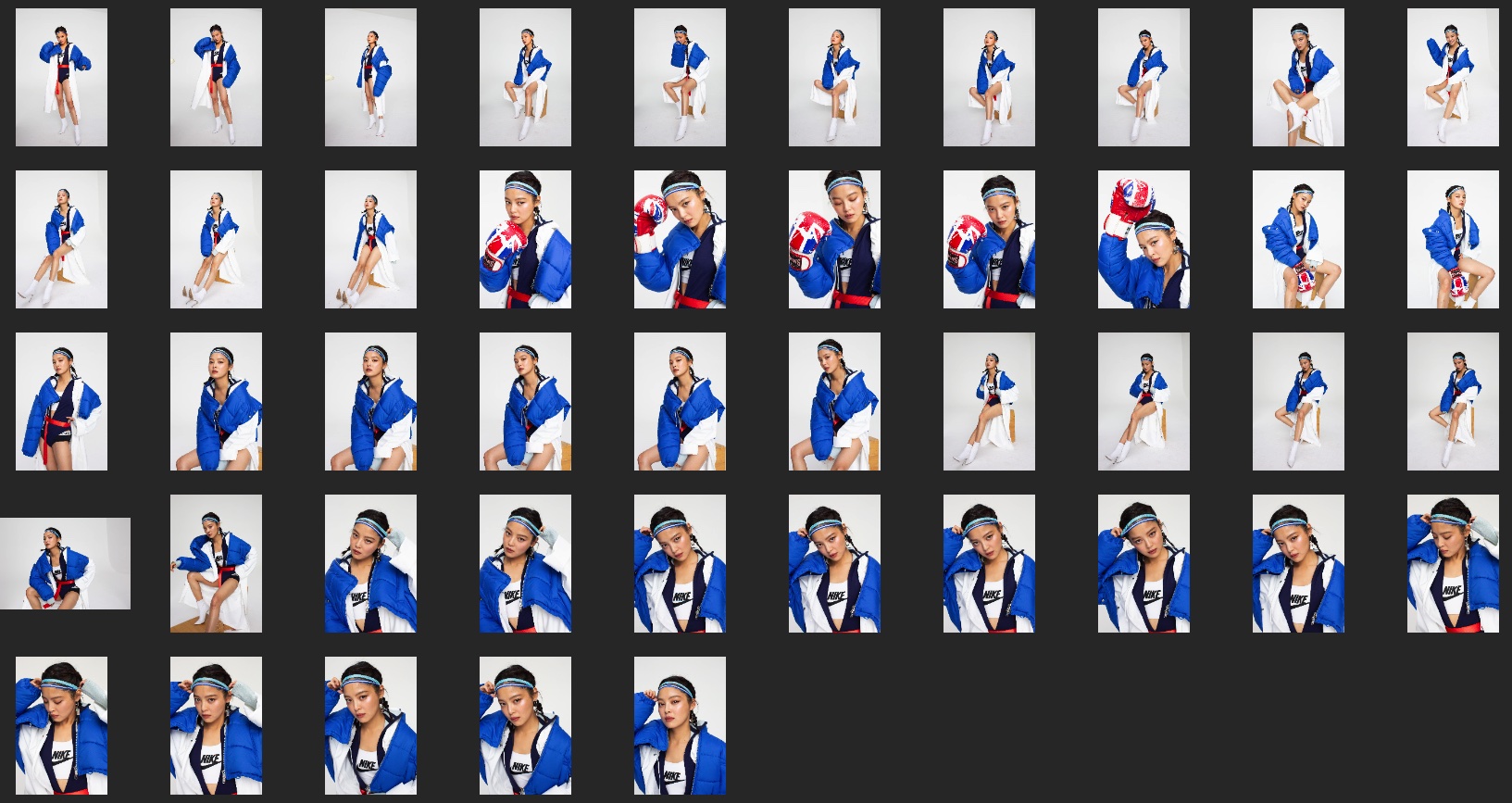Click the third thumbnail in the top row
The width and height of the screenshot is (1512, 803).
(370, 78)
